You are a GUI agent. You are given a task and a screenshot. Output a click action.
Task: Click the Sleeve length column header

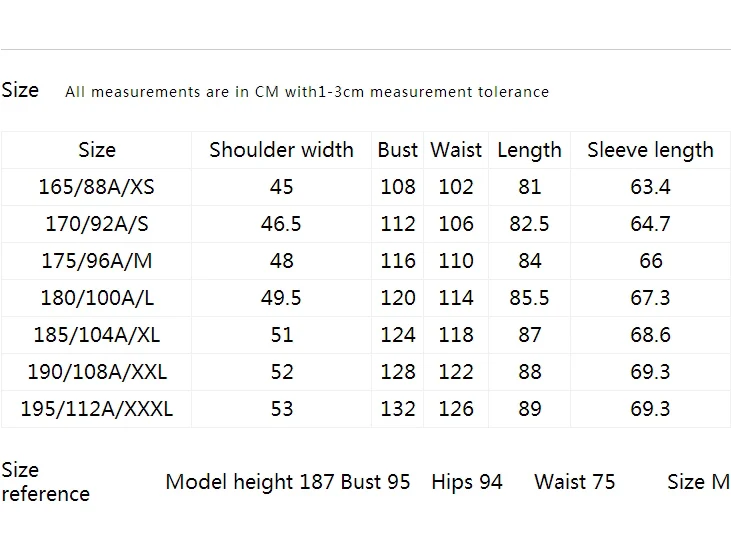click(650, 151)
